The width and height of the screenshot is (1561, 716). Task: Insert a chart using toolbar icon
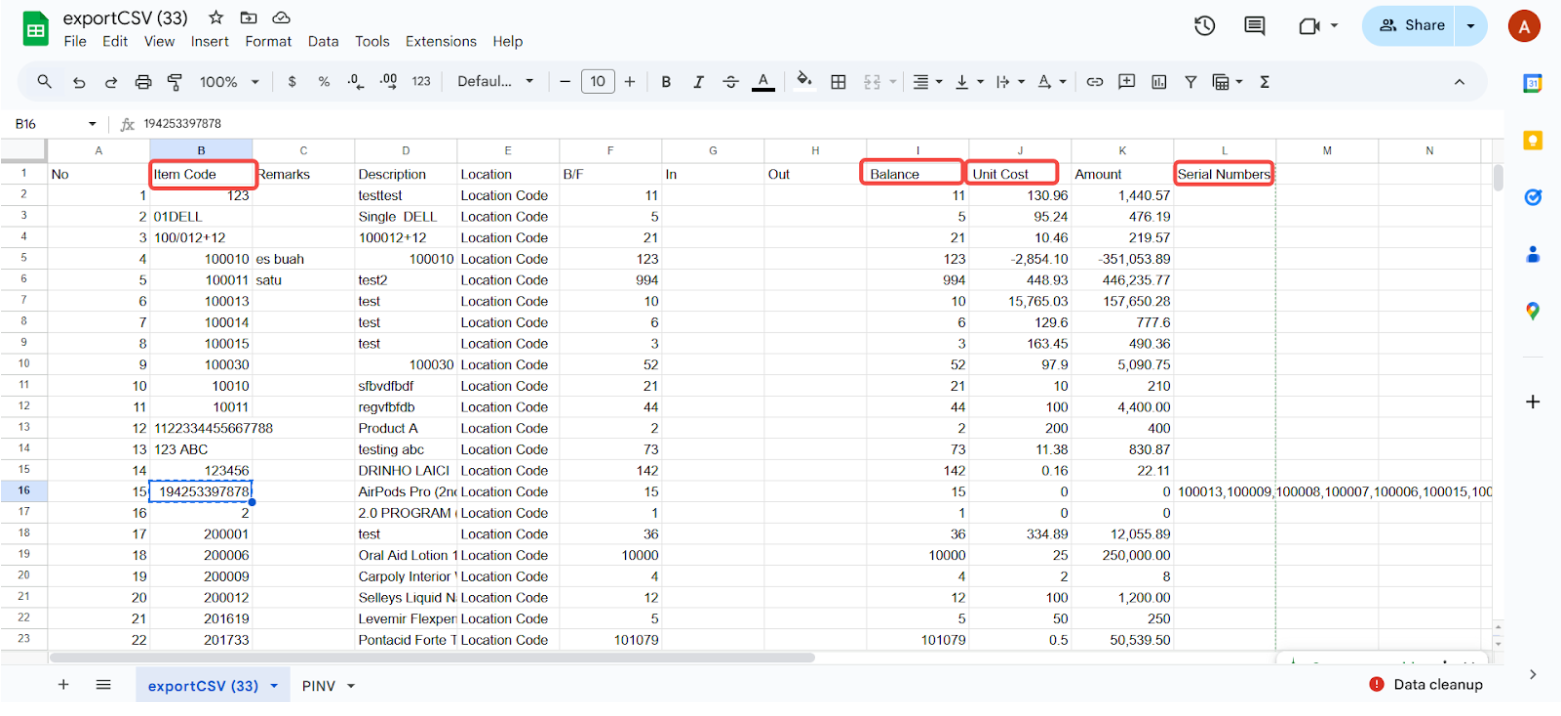click(x=1159, y=82)
